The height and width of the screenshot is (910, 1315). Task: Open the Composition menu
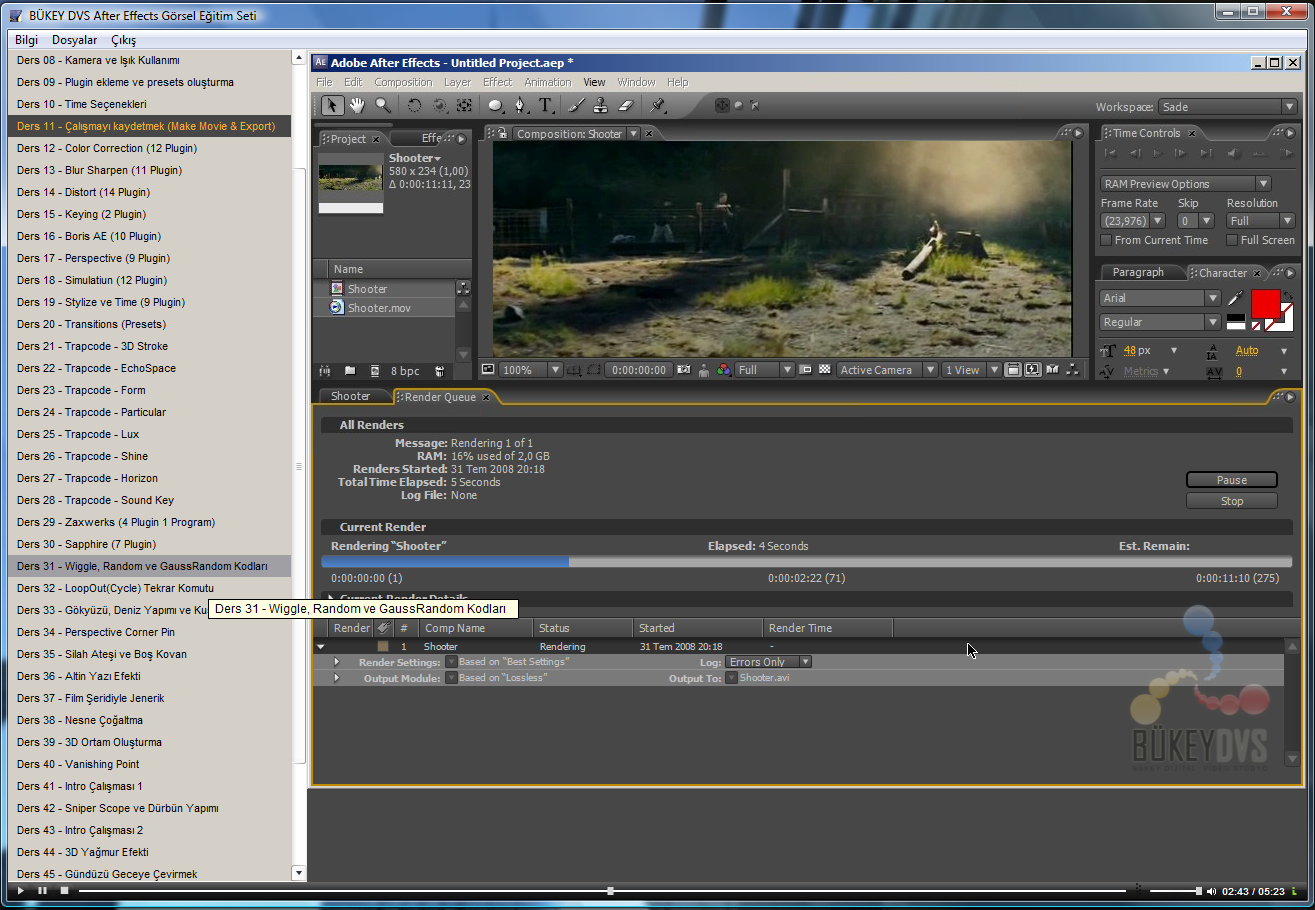coord(403,82)
